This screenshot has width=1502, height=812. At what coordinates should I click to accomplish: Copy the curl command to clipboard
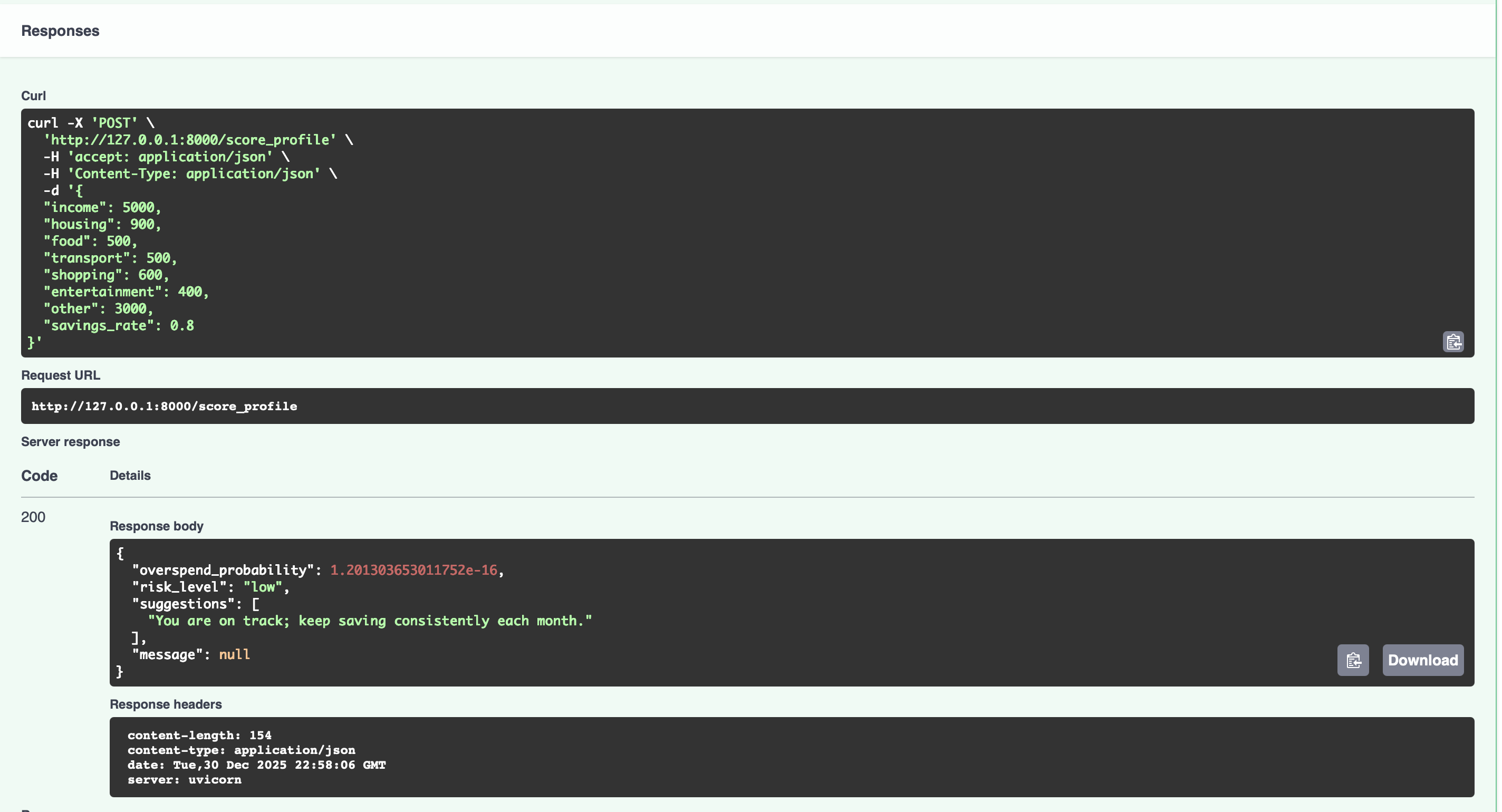pyautogui.click(x=1452, y=342)
